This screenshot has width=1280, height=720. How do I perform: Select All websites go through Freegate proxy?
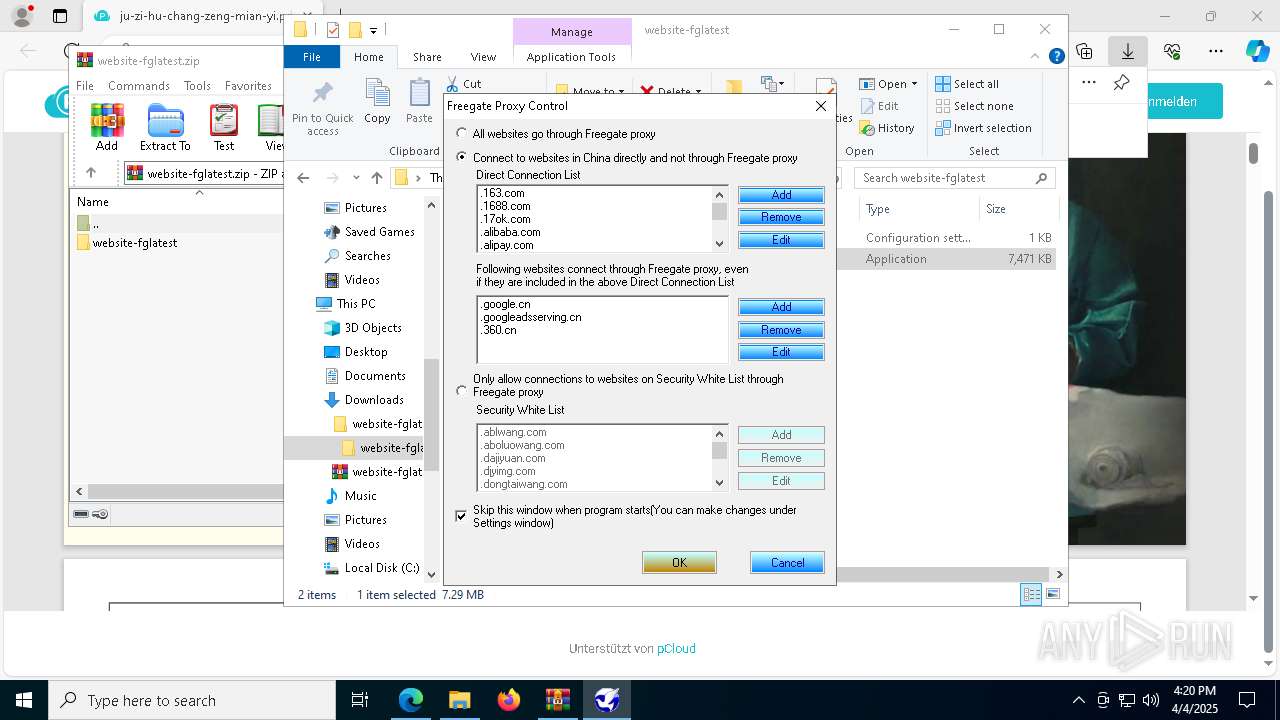[461, 133]
